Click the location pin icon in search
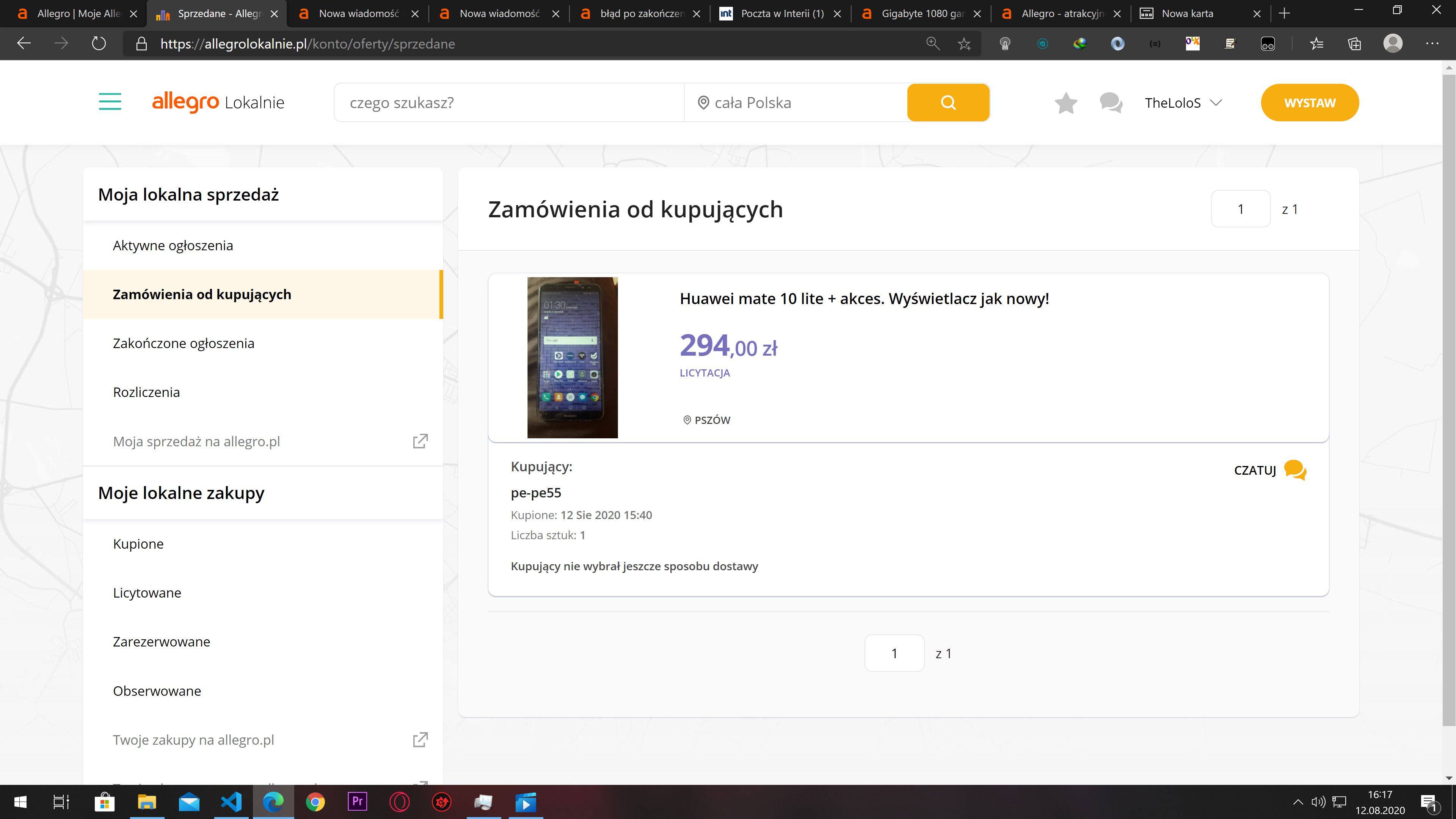 point(703,103)
